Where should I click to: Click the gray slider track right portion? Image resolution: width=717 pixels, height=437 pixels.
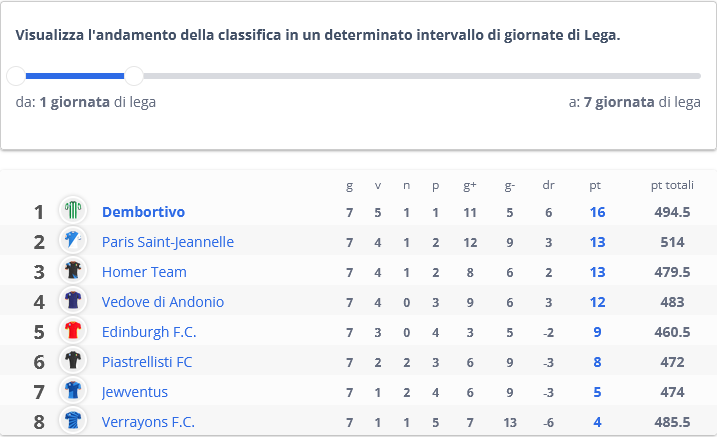(422, 76)
